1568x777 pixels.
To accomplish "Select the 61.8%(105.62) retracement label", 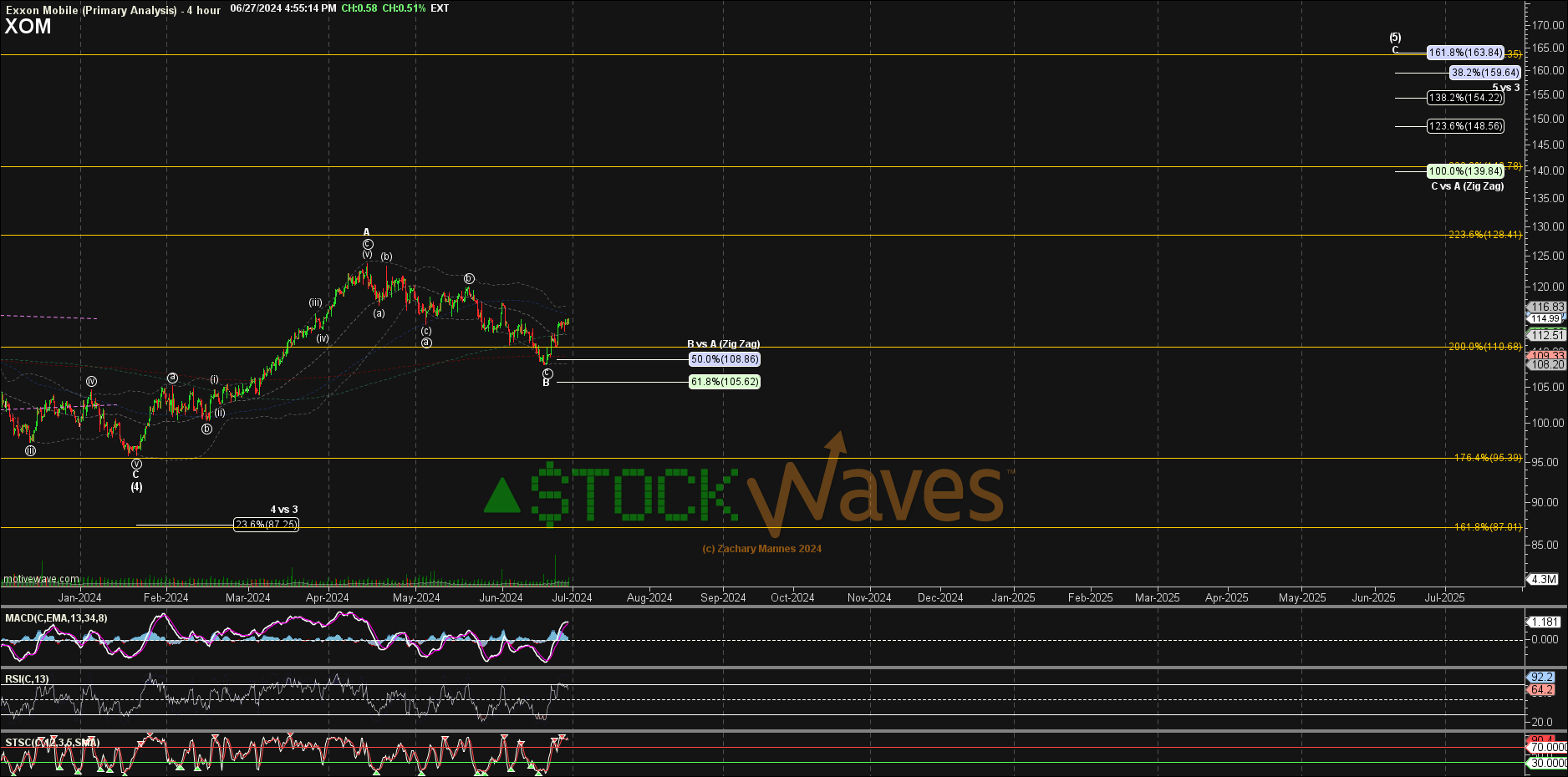I will click(725, 382).
